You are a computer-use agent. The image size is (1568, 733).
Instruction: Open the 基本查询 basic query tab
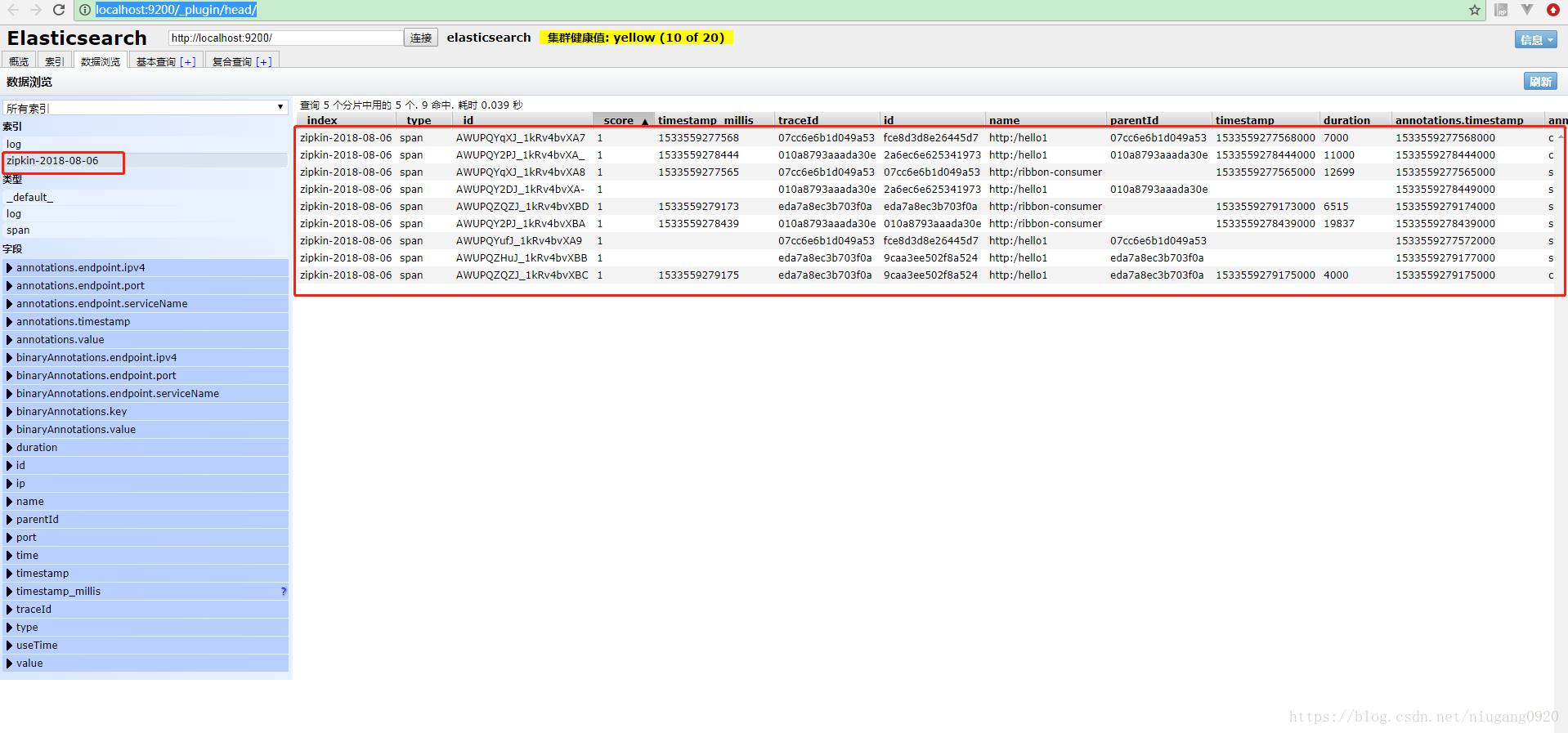point(166,61)
